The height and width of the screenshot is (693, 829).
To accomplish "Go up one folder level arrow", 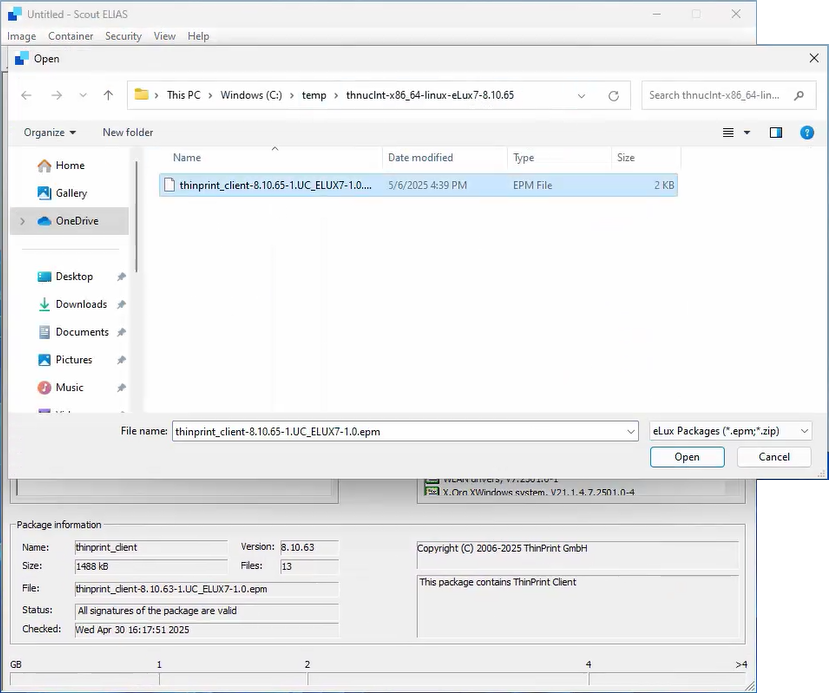I will pos(108,95).
